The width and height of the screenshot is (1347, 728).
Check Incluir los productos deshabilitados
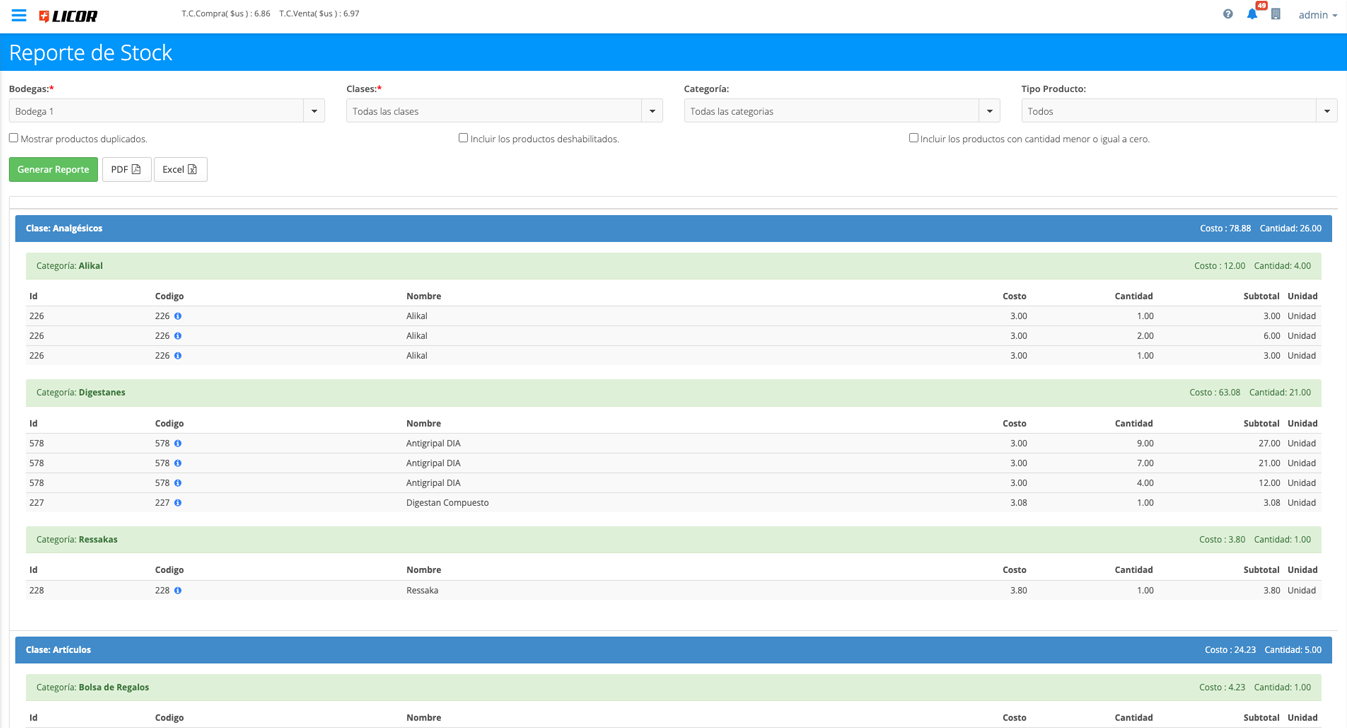click(x=463, y=138)
